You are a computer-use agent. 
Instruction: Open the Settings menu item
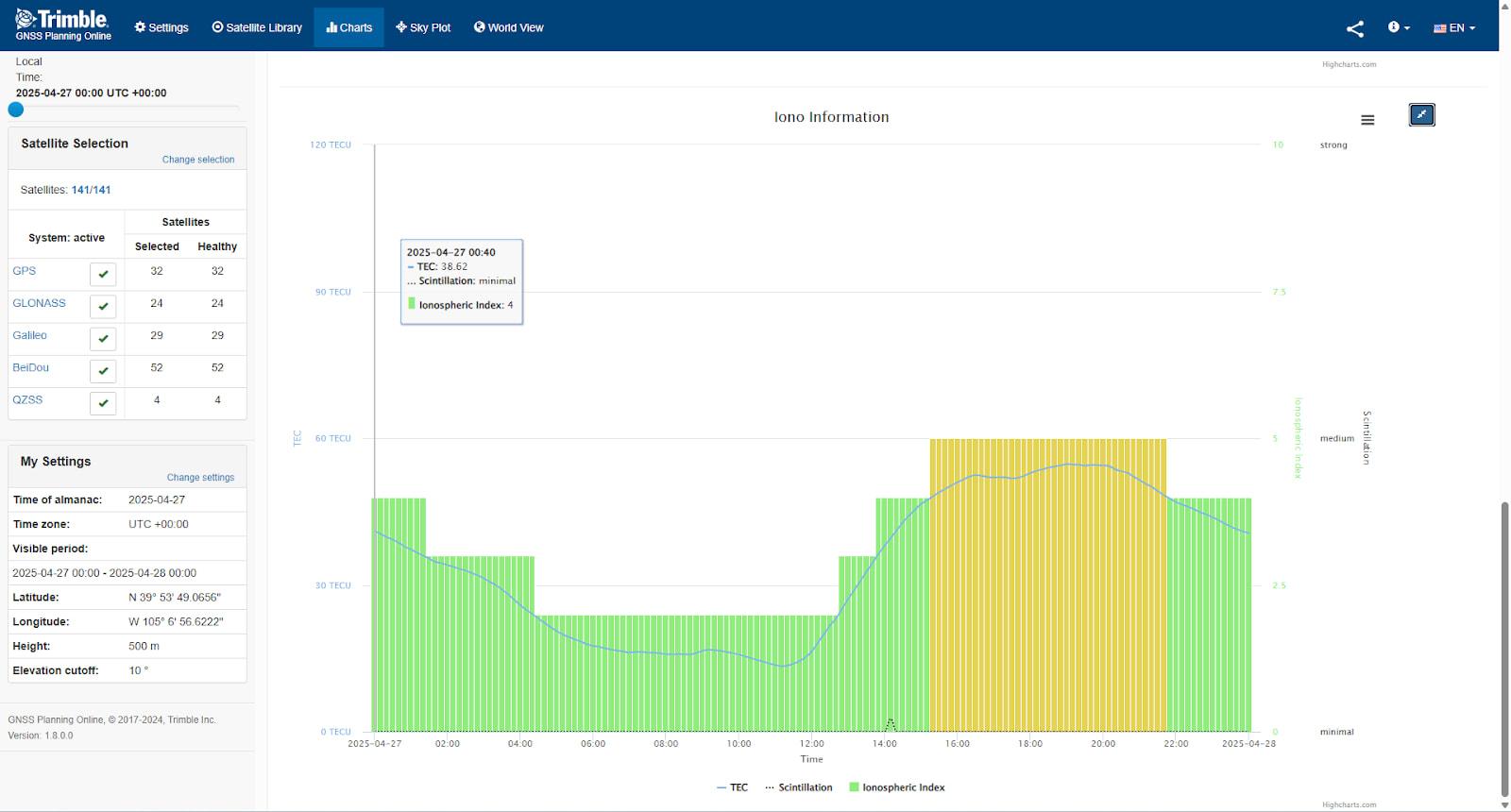(161, 27)
